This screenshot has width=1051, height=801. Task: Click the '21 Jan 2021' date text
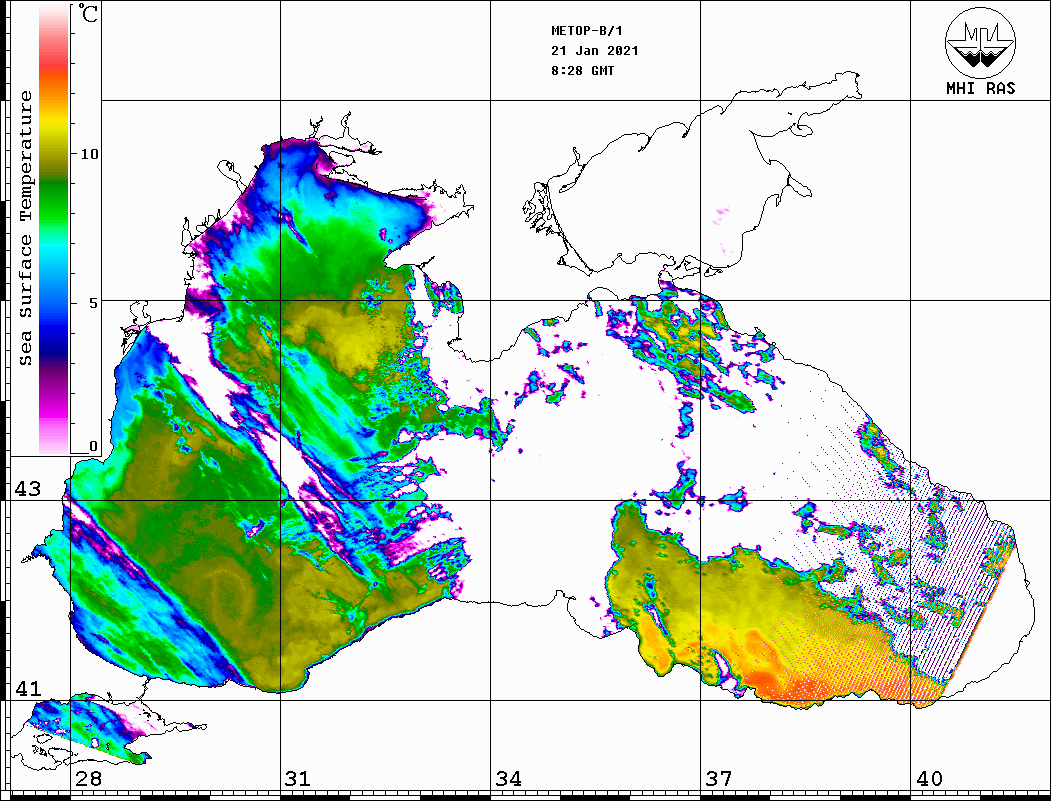[x=595, y=50]
